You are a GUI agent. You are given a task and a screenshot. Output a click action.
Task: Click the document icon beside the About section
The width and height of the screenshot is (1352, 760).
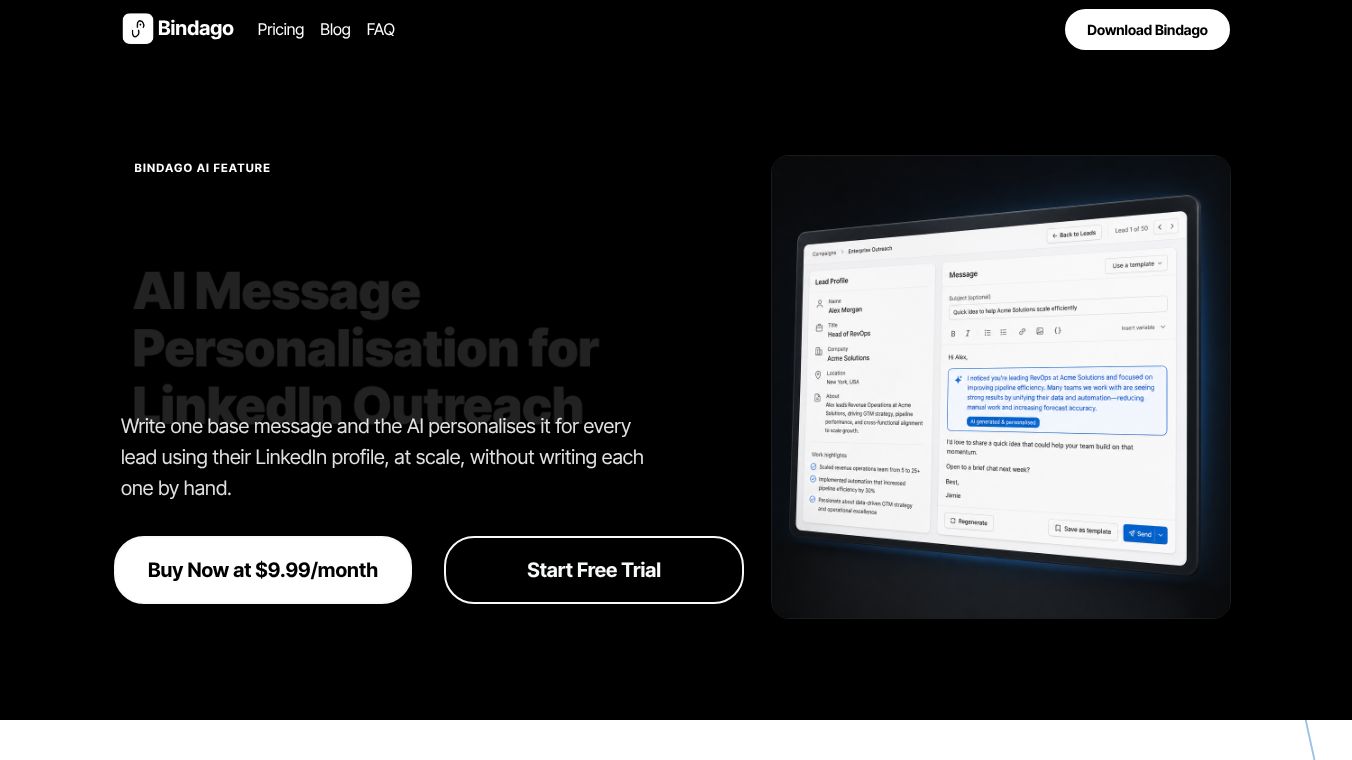818,398
